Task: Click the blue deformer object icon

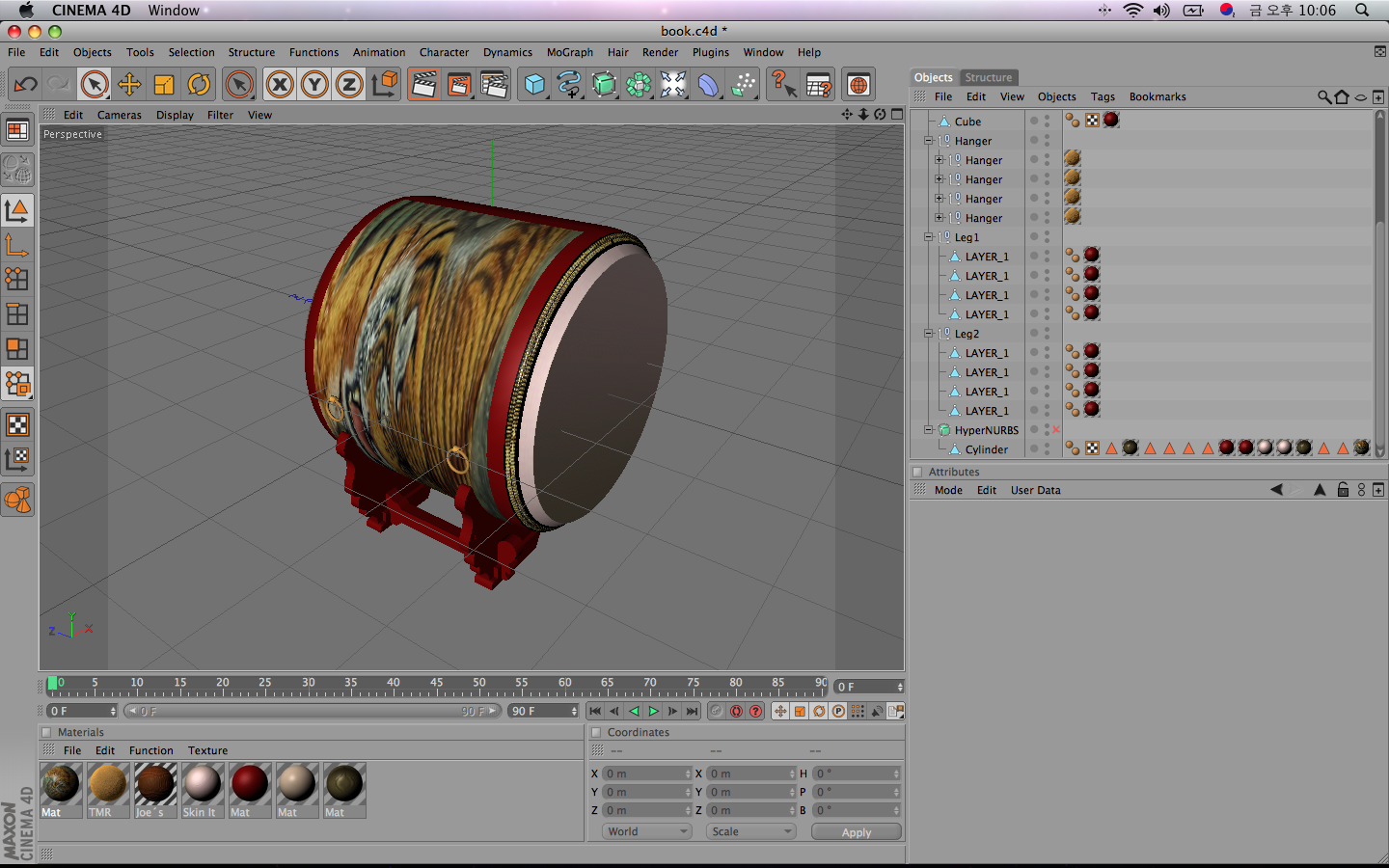Action: (708, 85)
